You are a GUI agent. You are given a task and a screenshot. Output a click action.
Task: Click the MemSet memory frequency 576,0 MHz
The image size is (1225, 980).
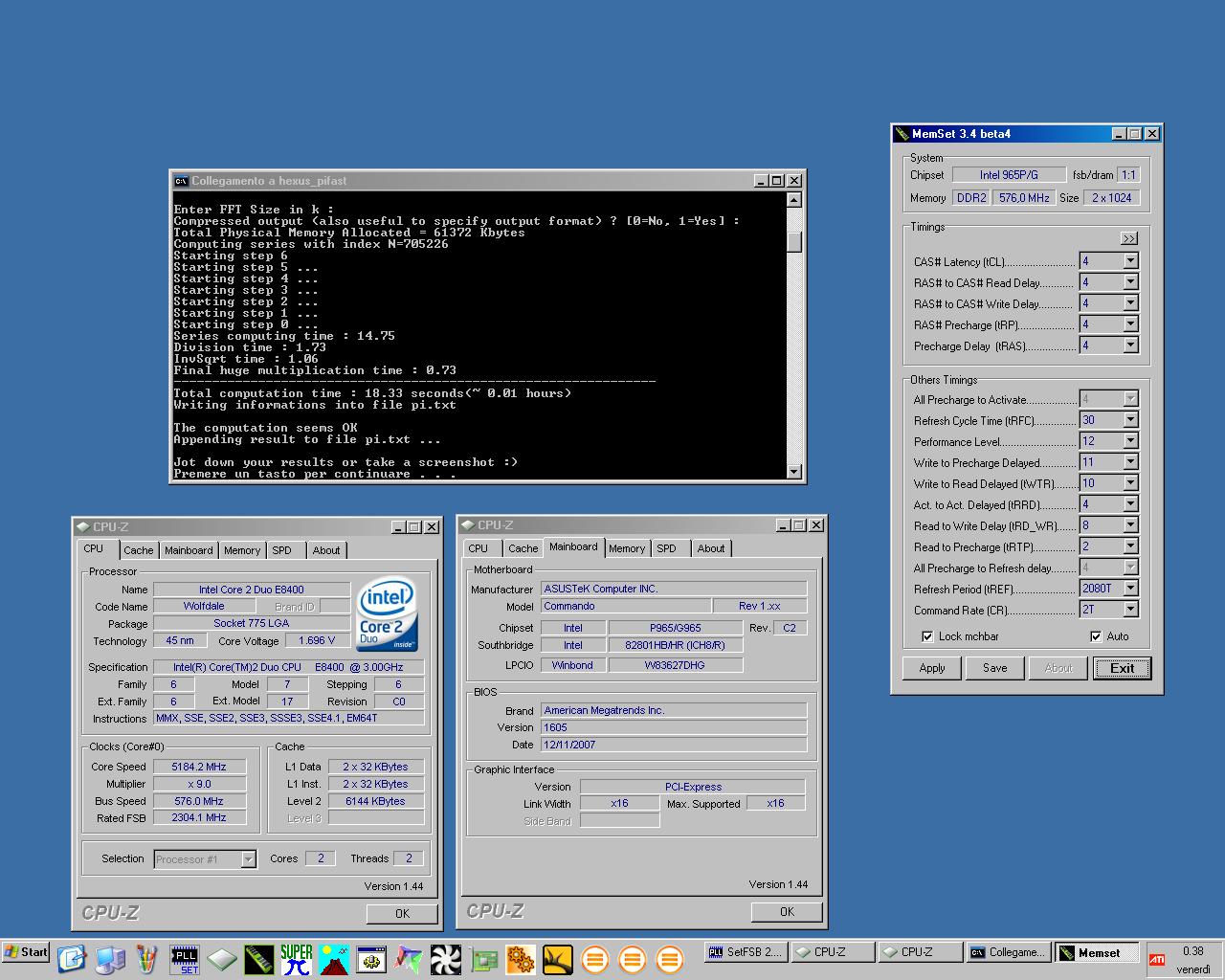[1025, 198]
